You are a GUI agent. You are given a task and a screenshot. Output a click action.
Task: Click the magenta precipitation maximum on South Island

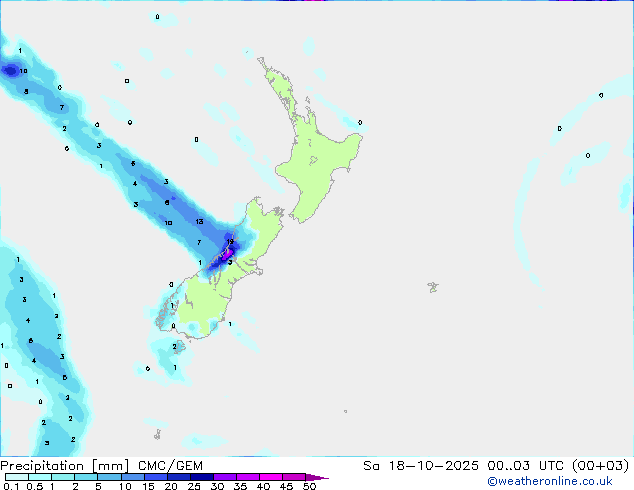pyautogui.click(x=228, y=254)
